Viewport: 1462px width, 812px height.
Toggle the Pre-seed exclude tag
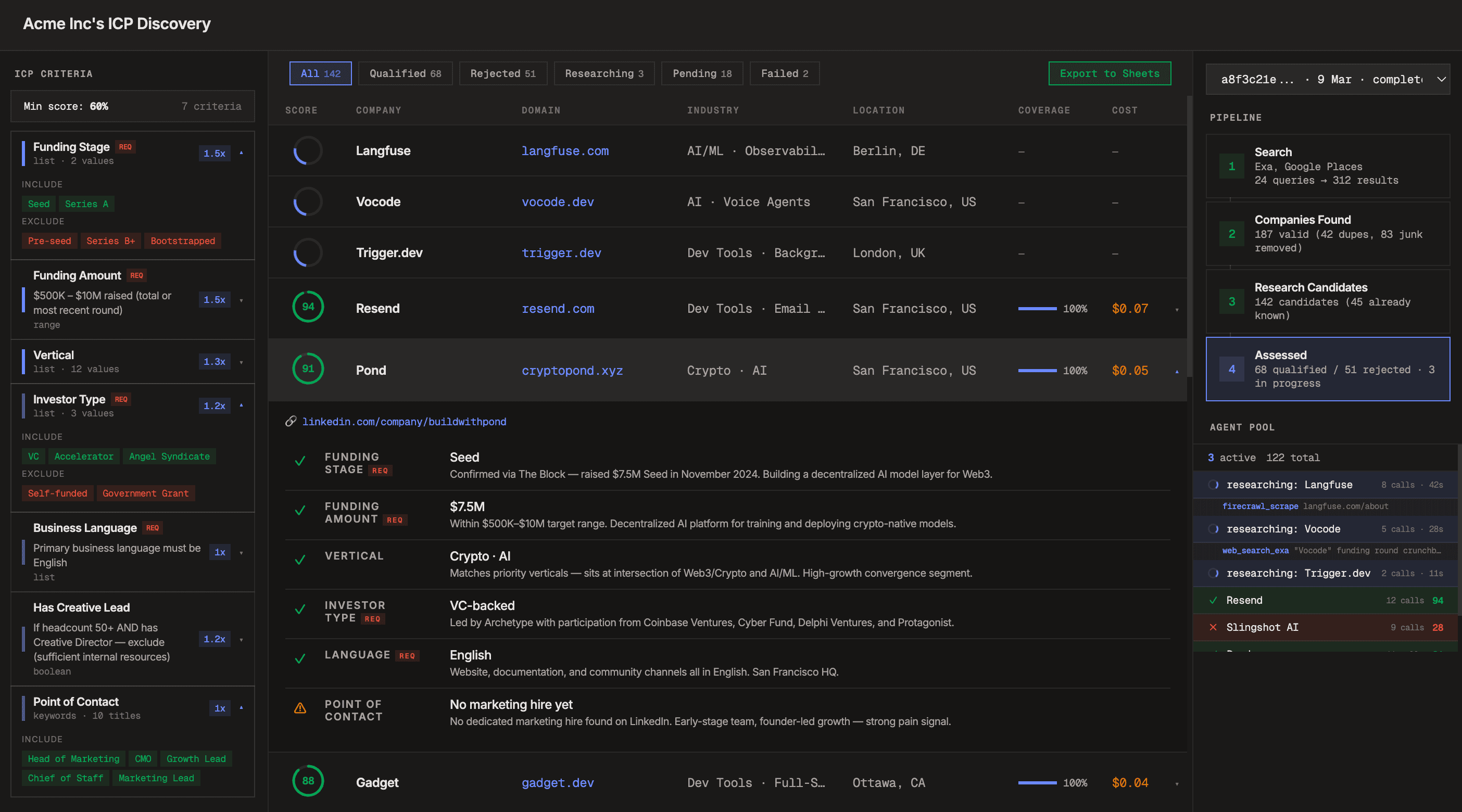49,240
